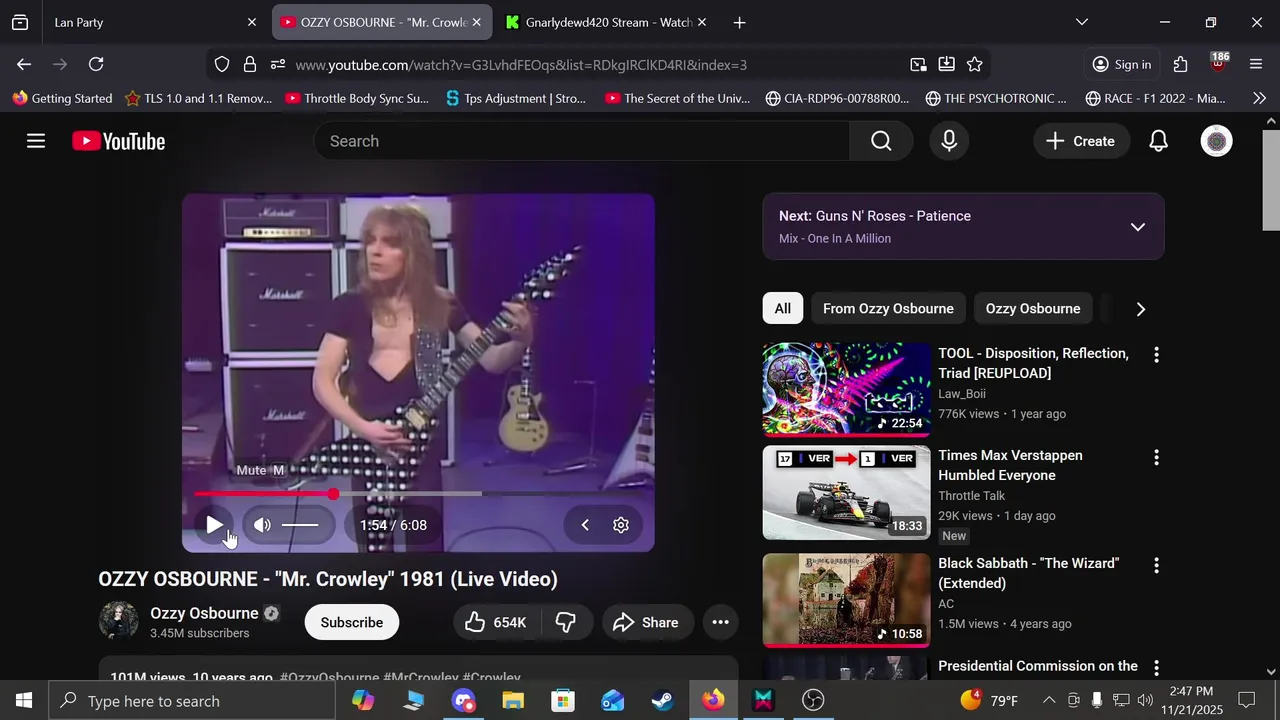Share the Mr. Crowley video
Image resolution: width=1280 pixels, height=720 pixels.
point(646,622)
